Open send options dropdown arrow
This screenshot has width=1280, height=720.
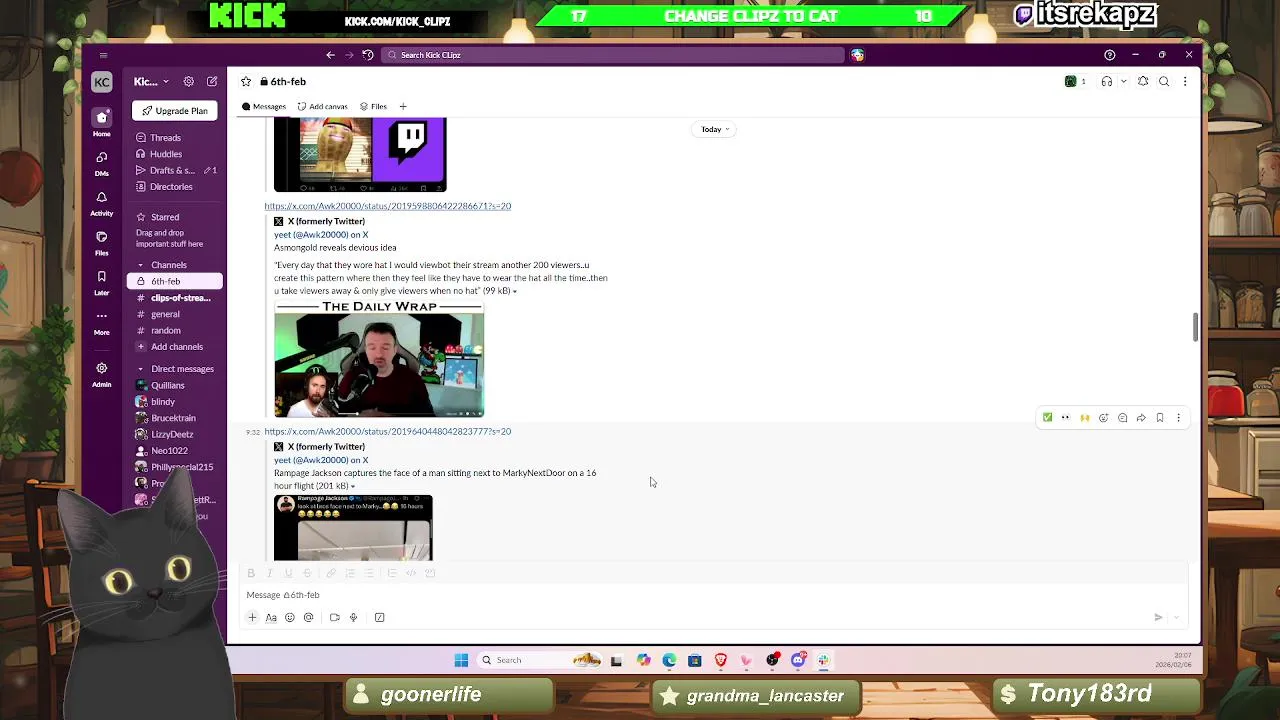click(1177, 617)
